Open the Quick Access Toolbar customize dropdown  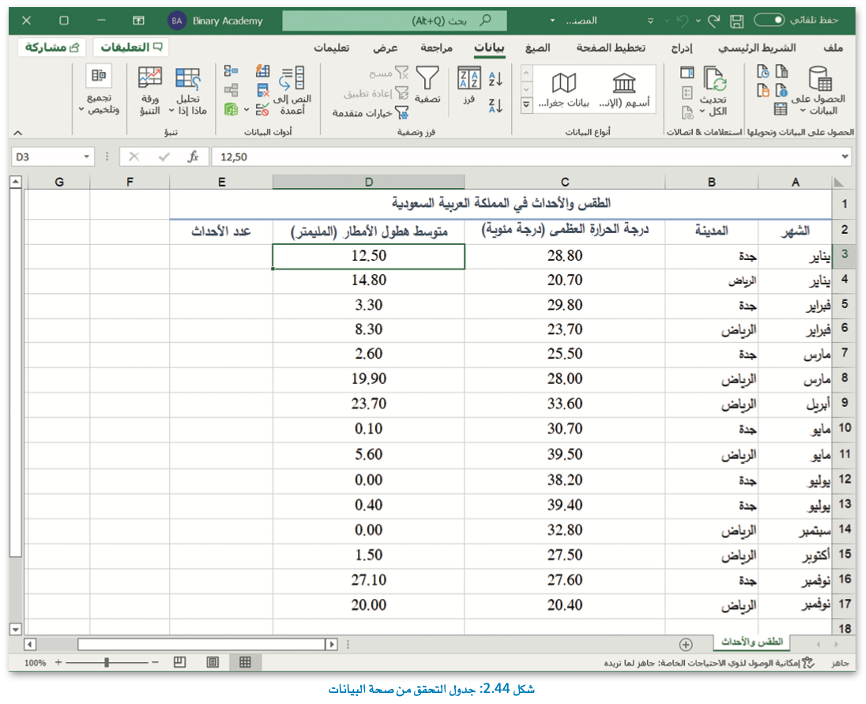pyautogui.click(x=651, y=21)
